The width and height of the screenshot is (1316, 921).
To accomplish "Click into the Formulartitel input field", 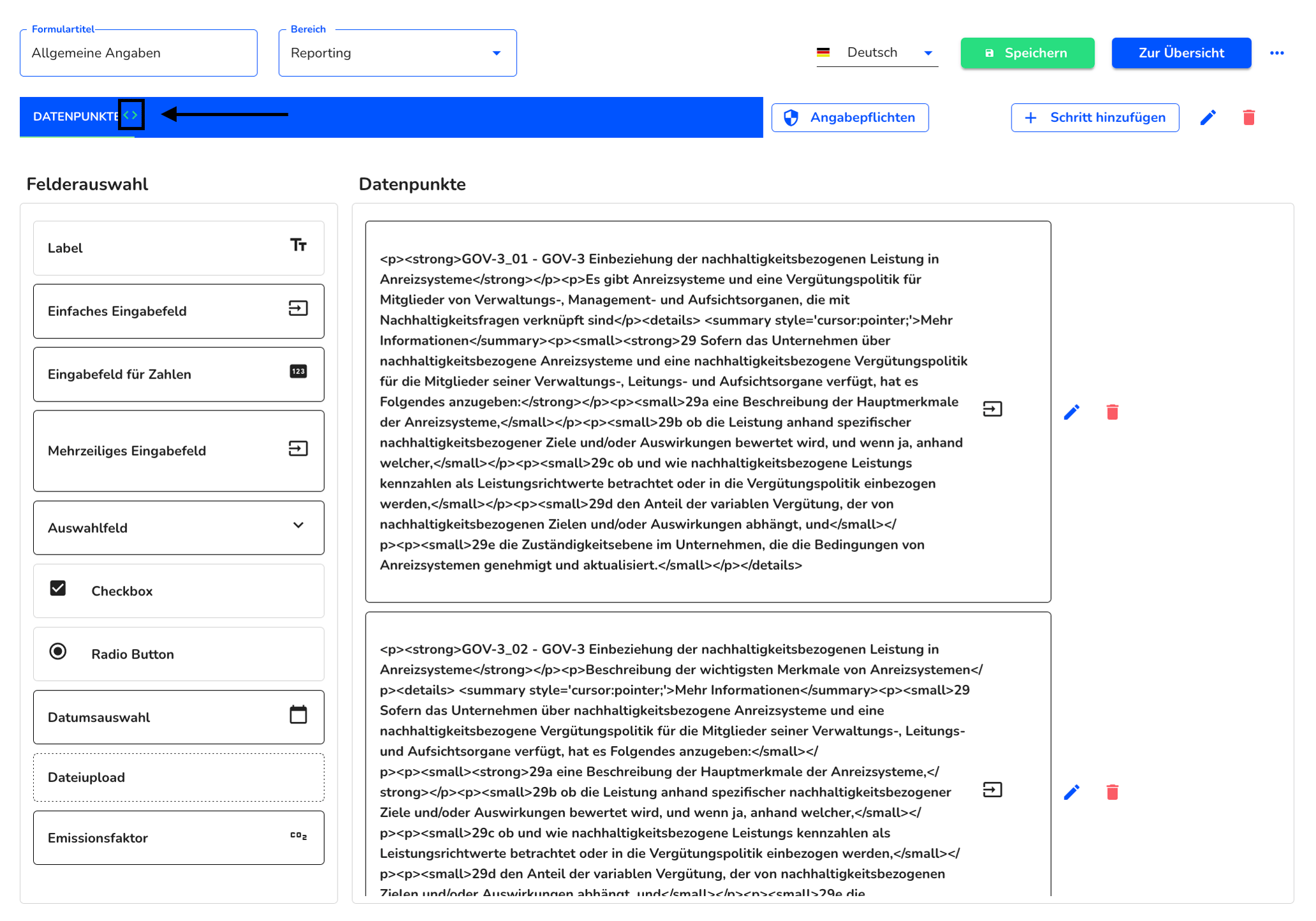I will click(138, 53).
